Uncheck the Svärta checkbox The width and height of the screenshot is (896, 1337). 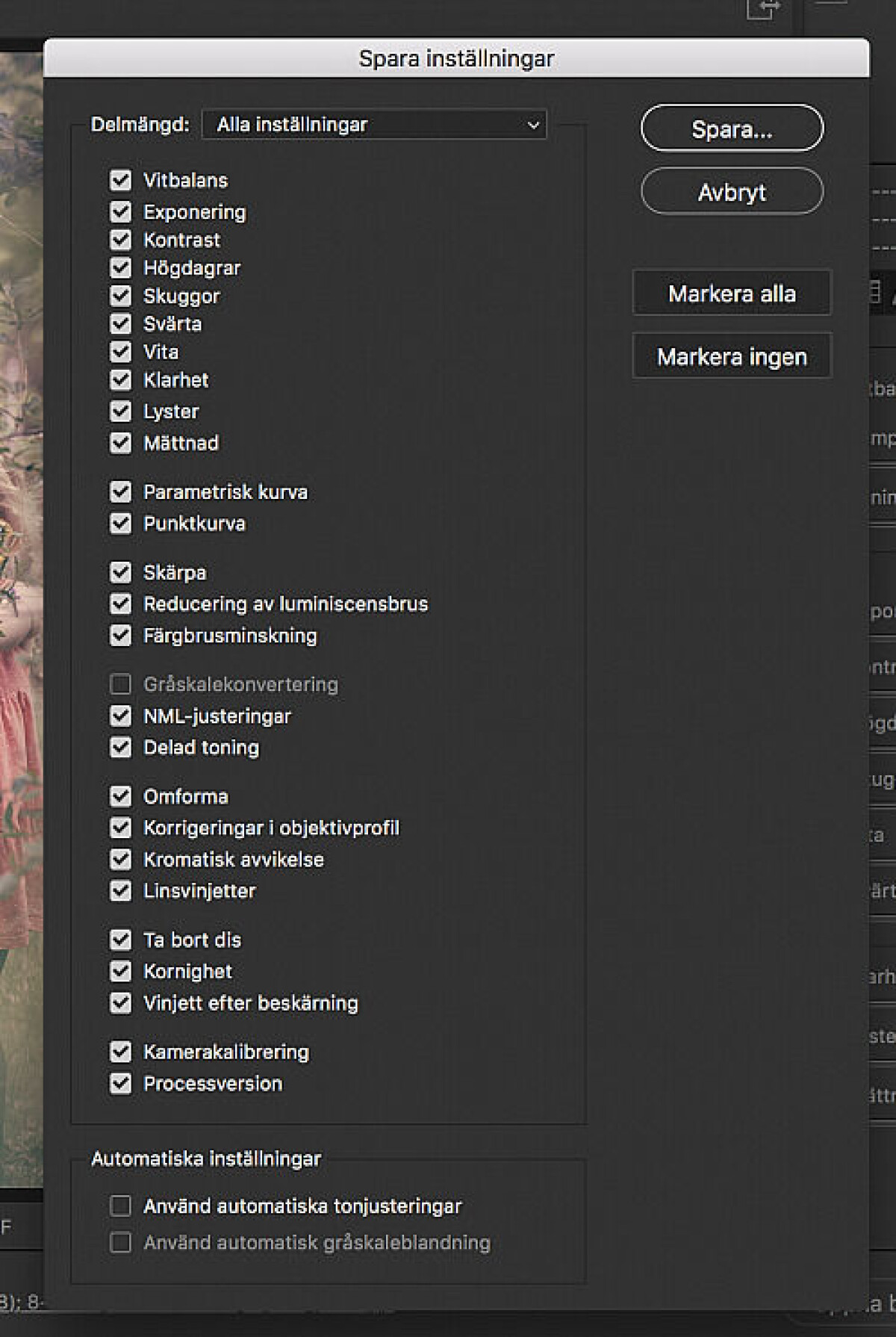pos(120,323)
